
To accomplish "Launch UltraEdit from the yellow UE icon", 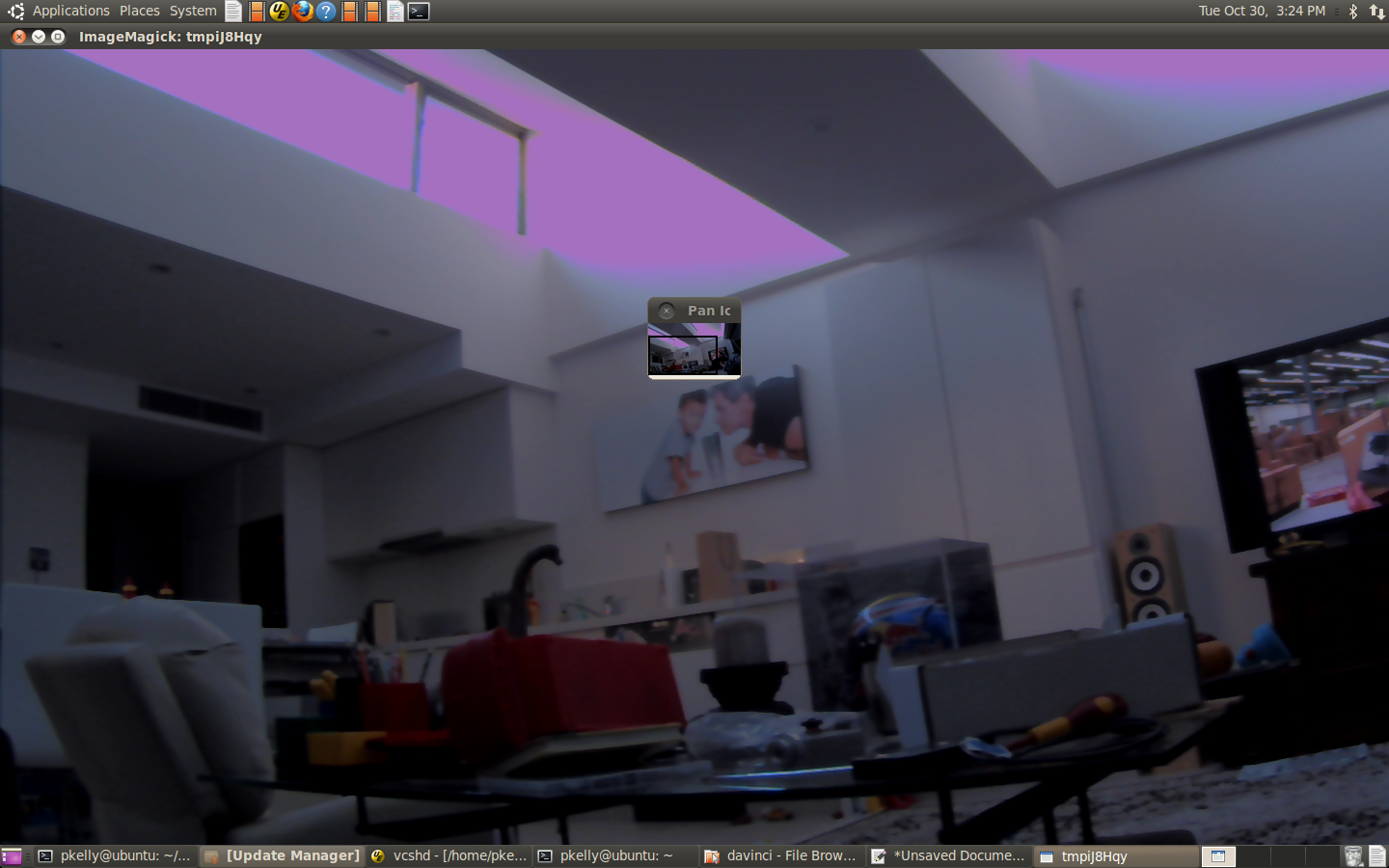I will [x=280, y=11].
